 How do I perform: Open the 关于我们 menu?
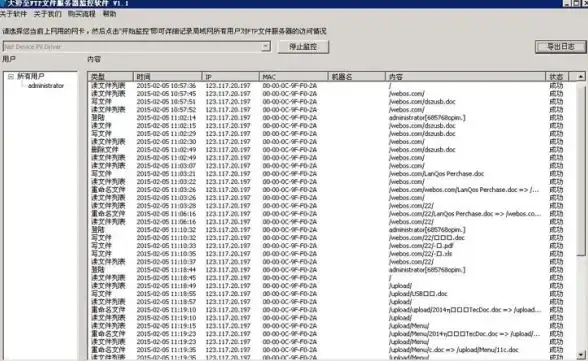click(x=47, y=14)
